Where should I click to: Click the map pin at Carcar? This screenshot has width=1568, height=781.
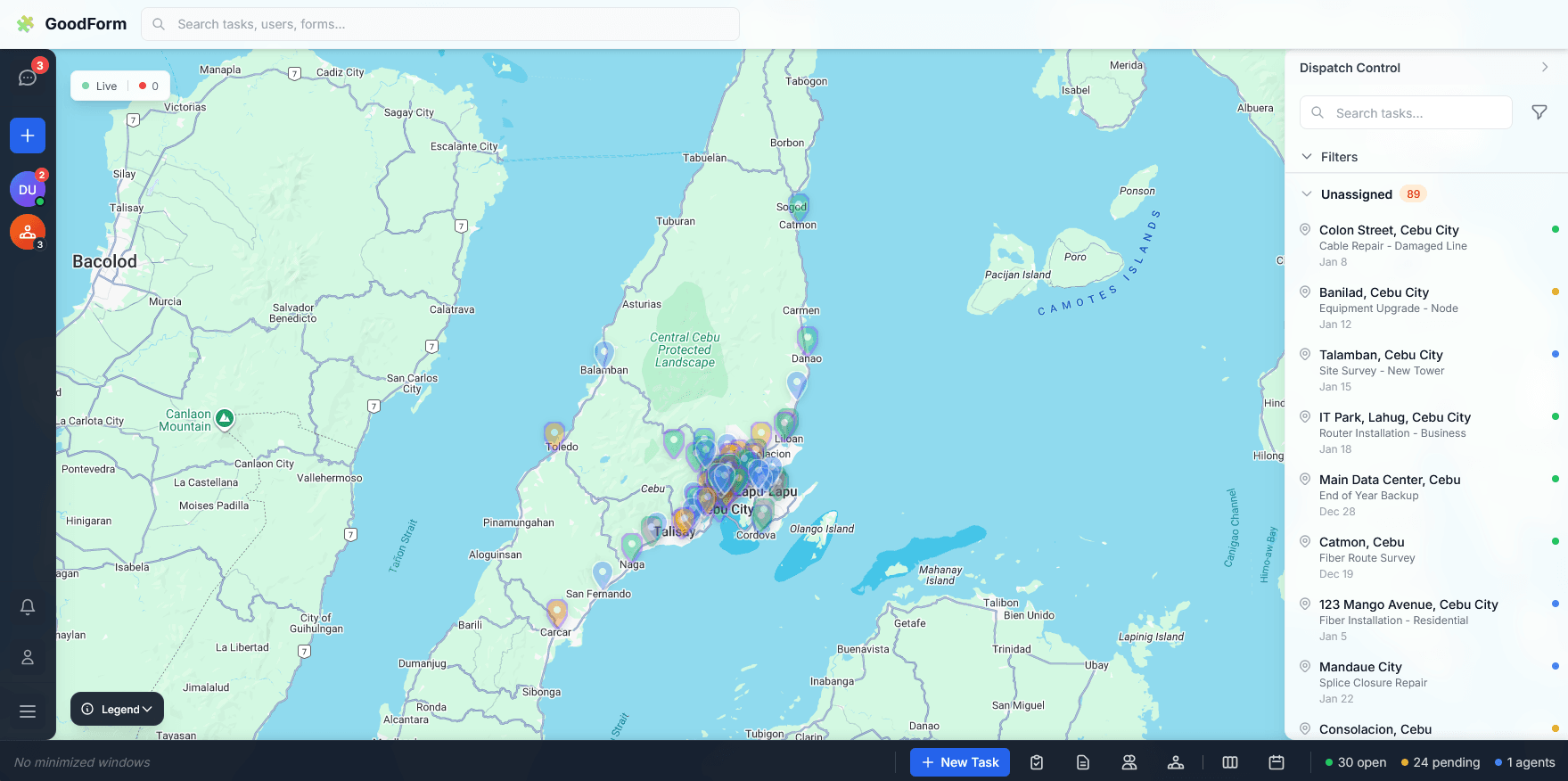557,612
